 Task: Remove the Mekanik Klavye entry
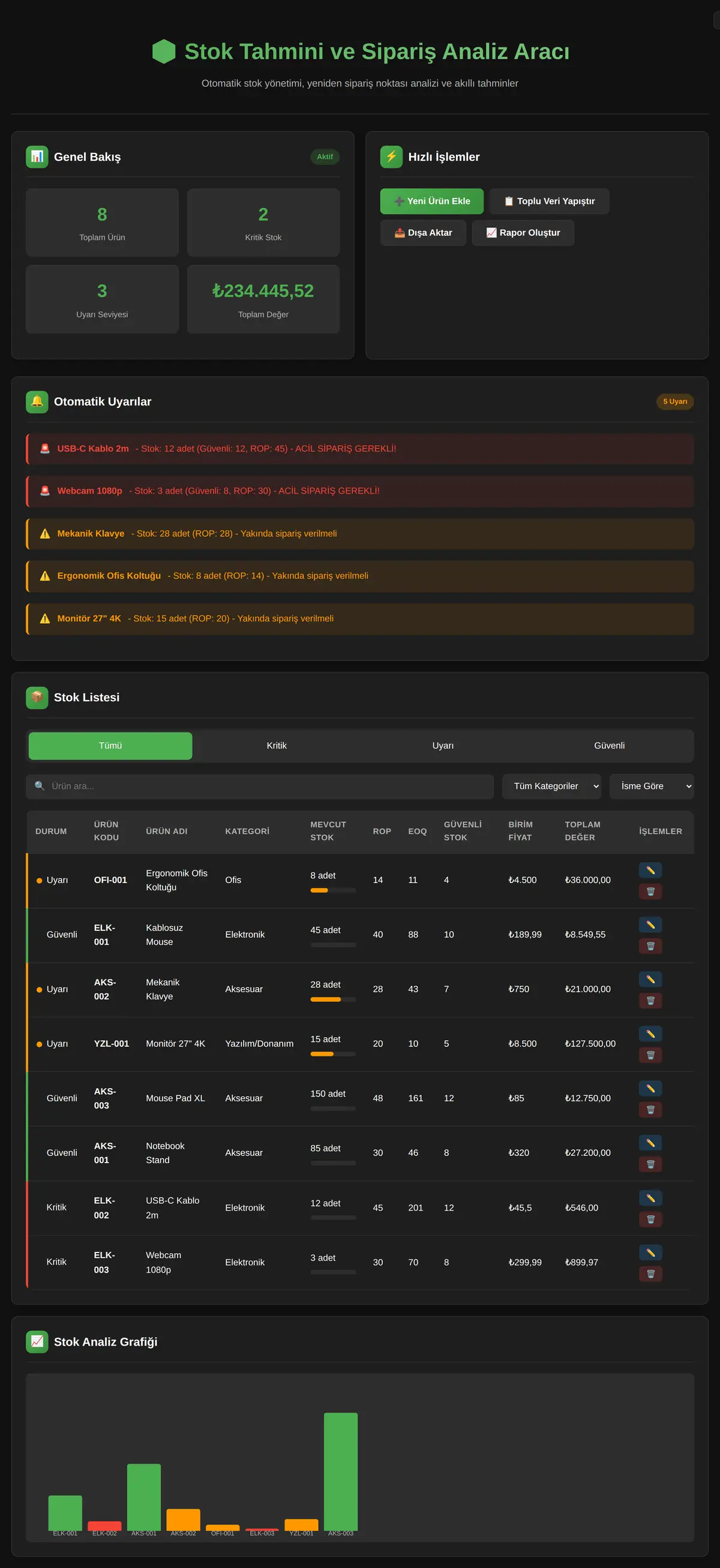click(x=650, y=1000)
